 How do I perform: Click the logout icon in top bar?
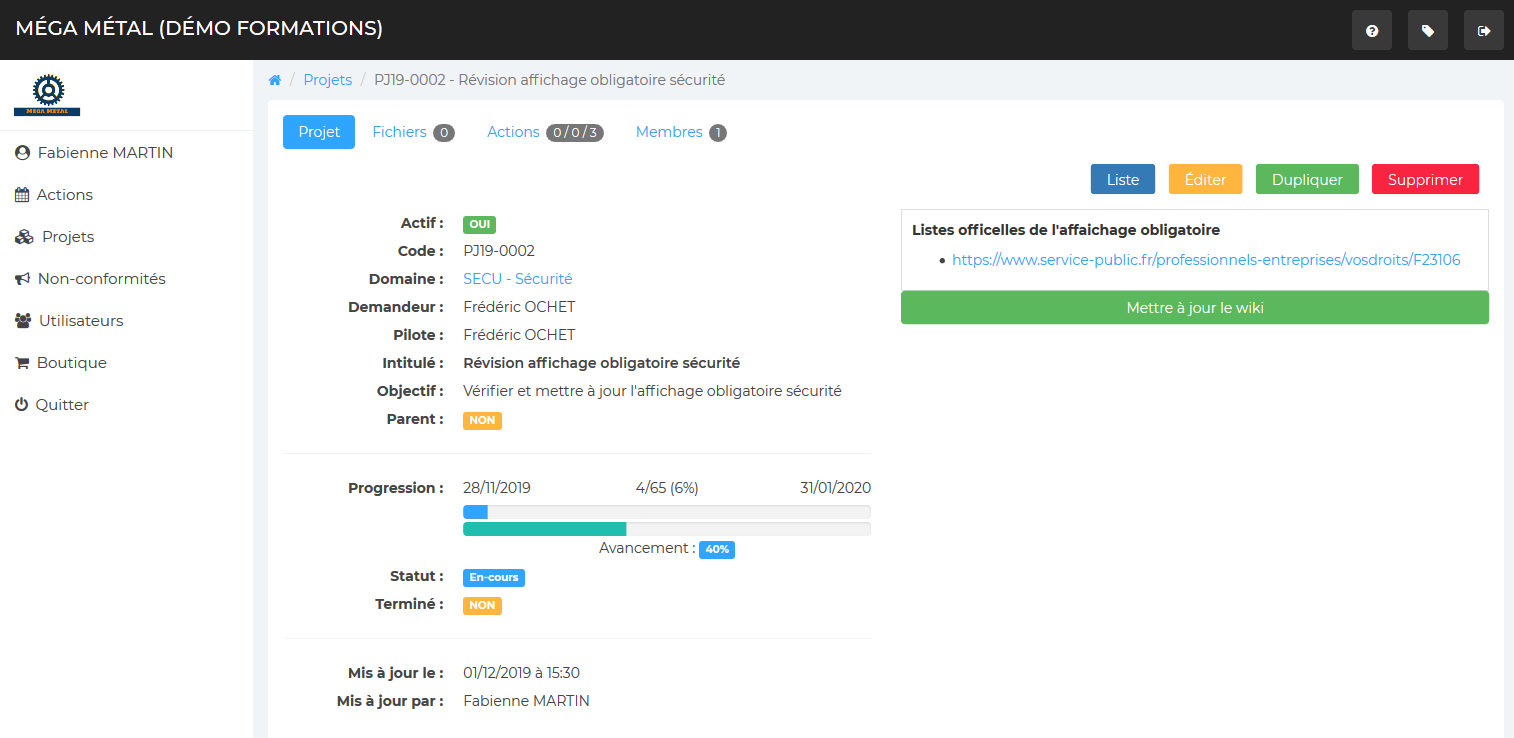coord(1483,31)
